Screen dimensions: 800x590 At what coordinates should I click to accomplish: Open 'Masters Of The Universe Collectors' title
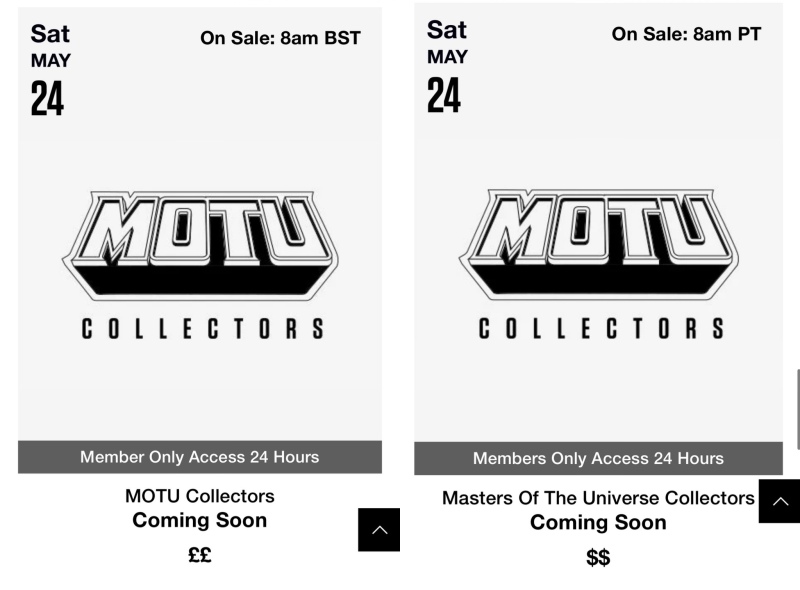[598, 498]
